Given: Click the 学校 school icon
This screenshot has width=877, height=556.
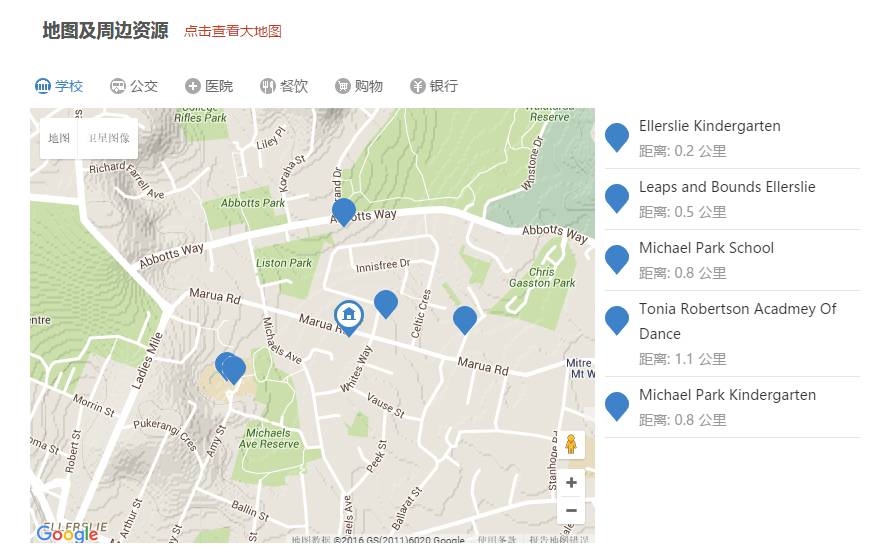Looking at the screenshot, I should (43, 86).
